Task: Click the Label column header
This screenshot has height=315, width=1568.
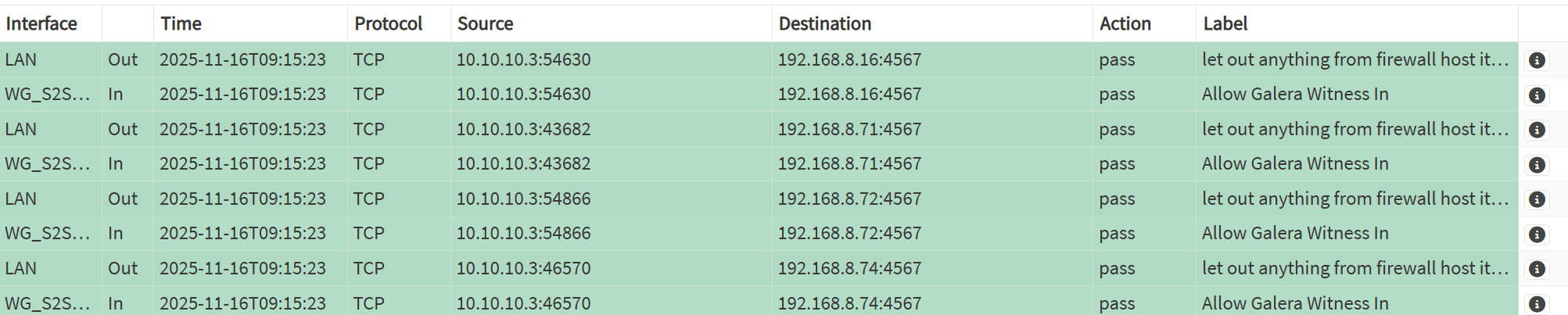Action: pyautogui.click(x=1225, y=23)
